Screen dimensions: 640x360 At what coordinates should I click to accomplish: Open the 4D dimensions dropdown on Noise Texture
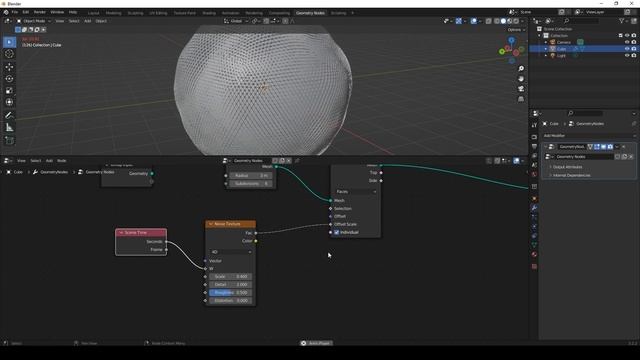click(x=231, y=252)
